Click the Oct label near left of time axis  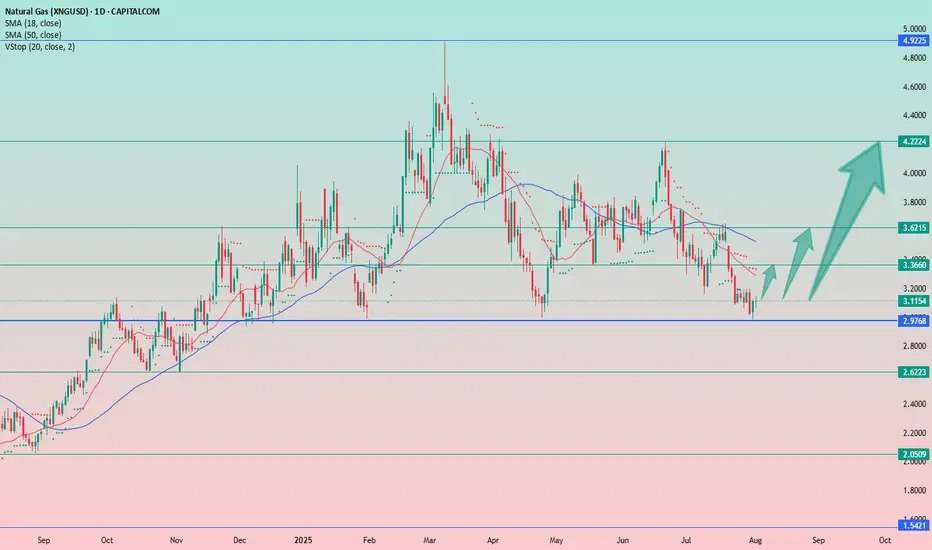click(x=107, y=540)
